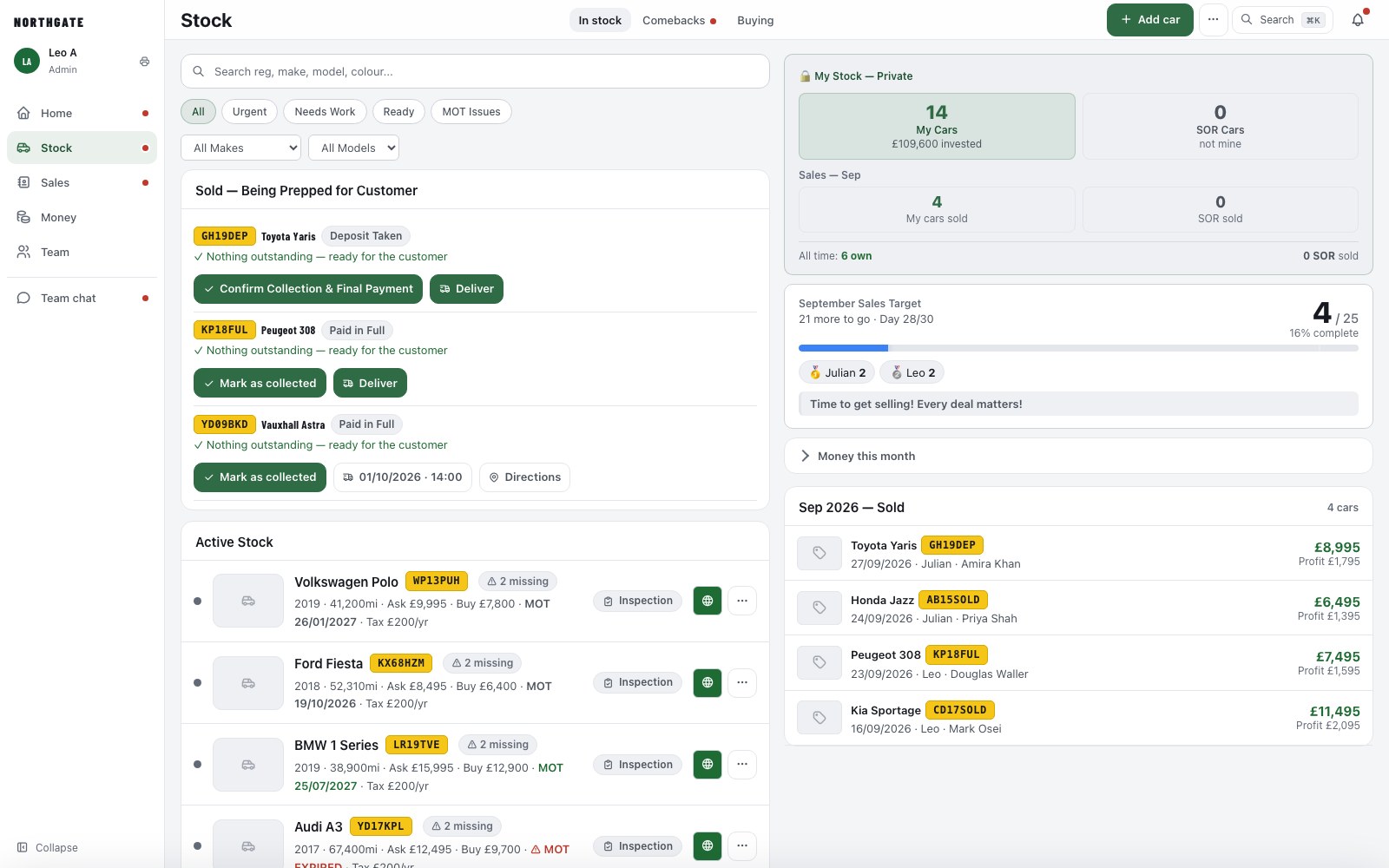The image size is (1389, 868).
Task: Click the printer icon beside Leo A
Action: [144, 62]
